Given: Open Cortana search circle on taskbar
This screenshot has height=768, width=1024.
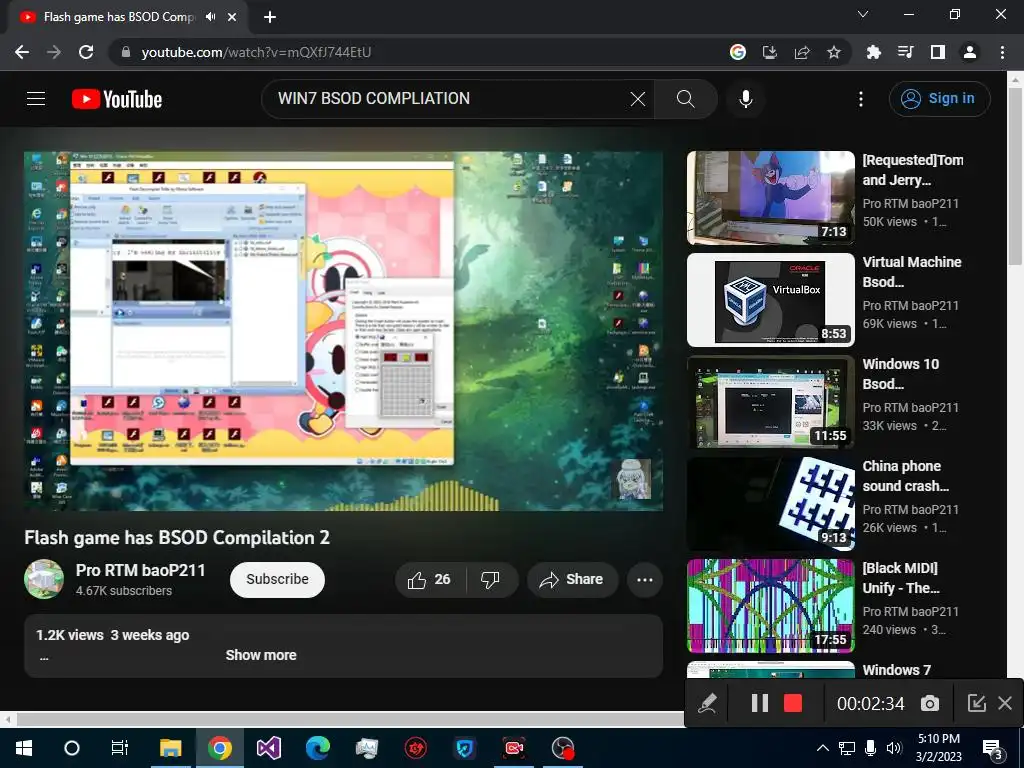Looking at the screenshot, I should point(72,748).
